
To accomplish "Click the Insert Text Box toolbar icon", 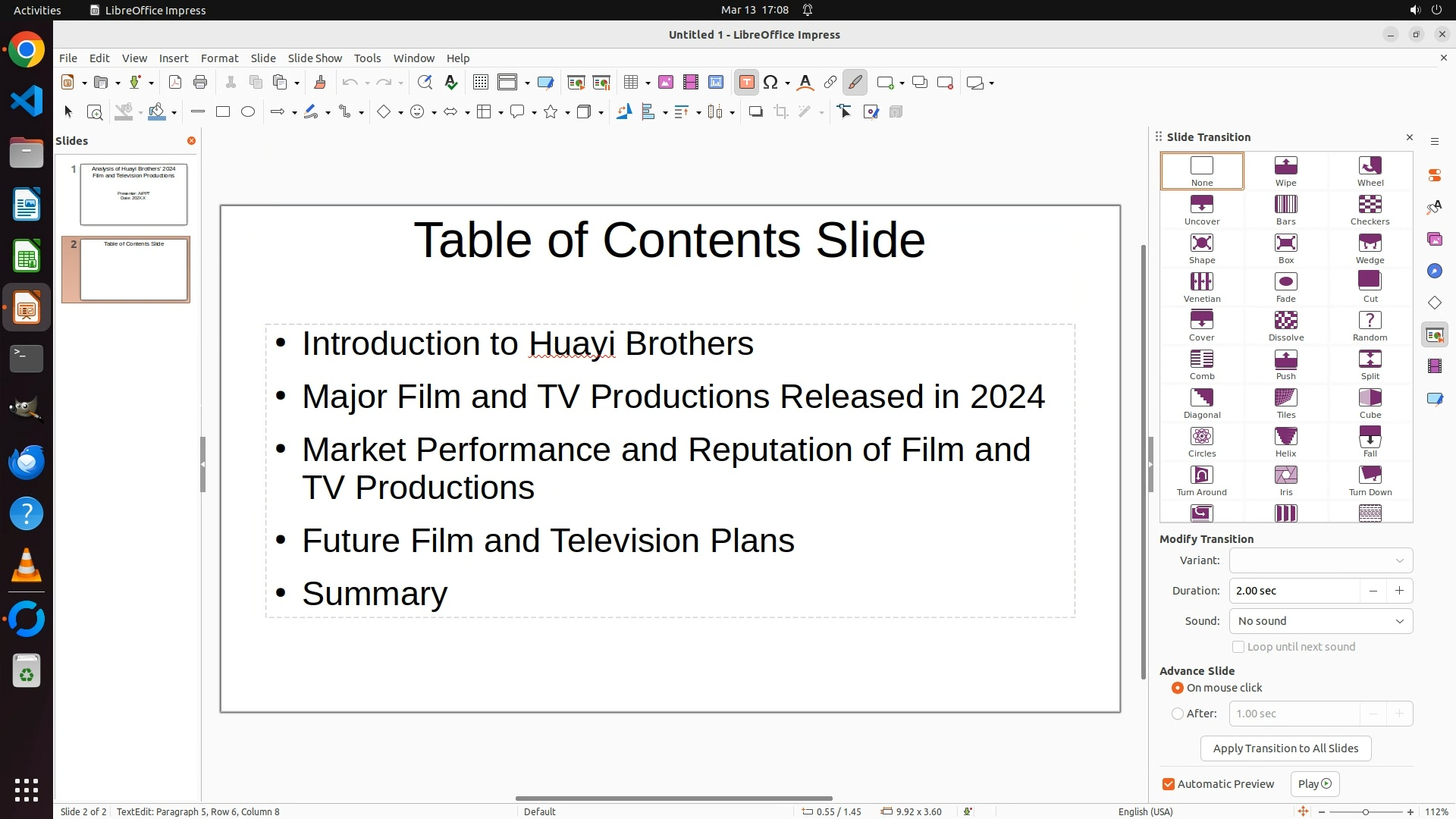I will (x=746, y=83).
